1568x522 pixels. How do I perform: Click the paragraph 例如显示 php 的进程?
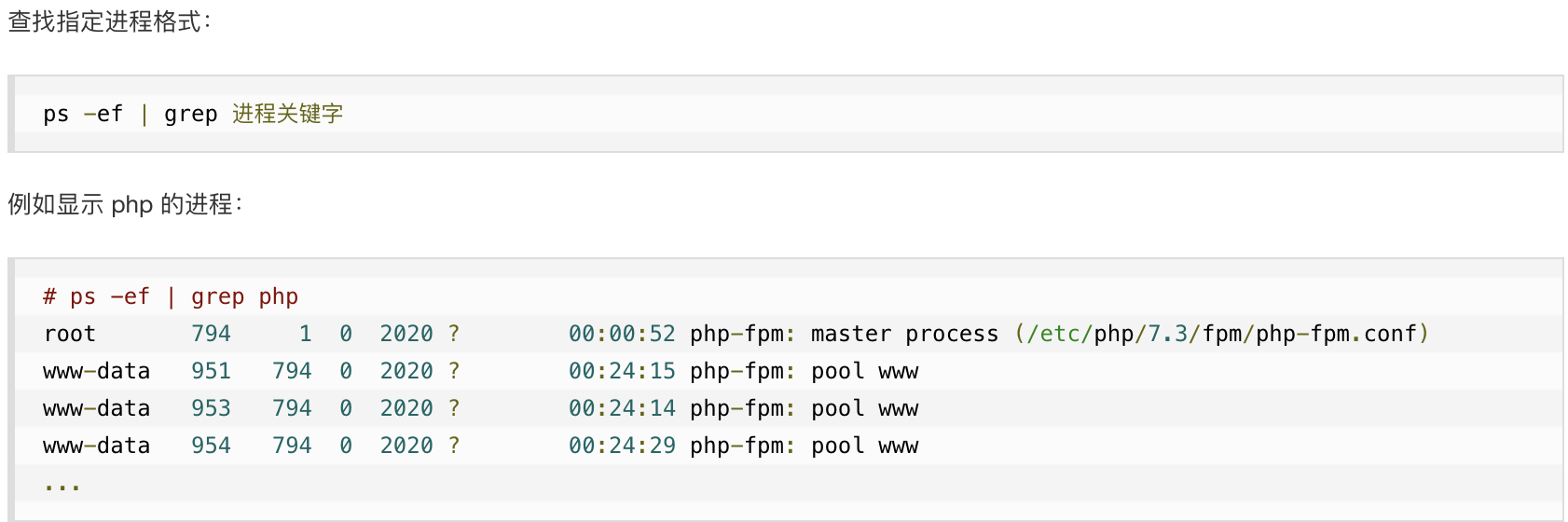(125, 204)
